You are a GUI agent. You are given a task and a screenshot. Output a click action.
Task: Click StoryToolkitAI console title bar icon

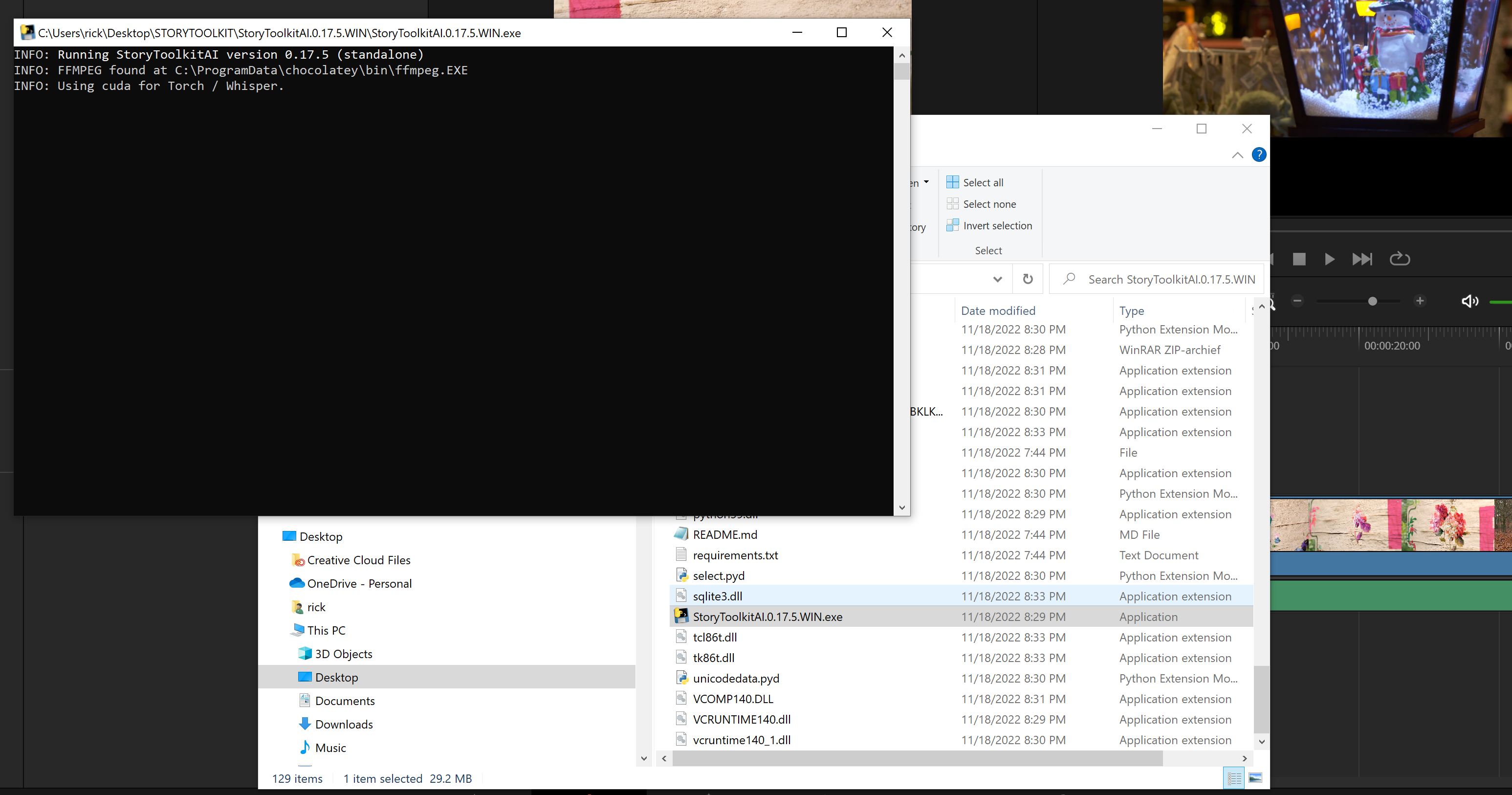[27, 32]
